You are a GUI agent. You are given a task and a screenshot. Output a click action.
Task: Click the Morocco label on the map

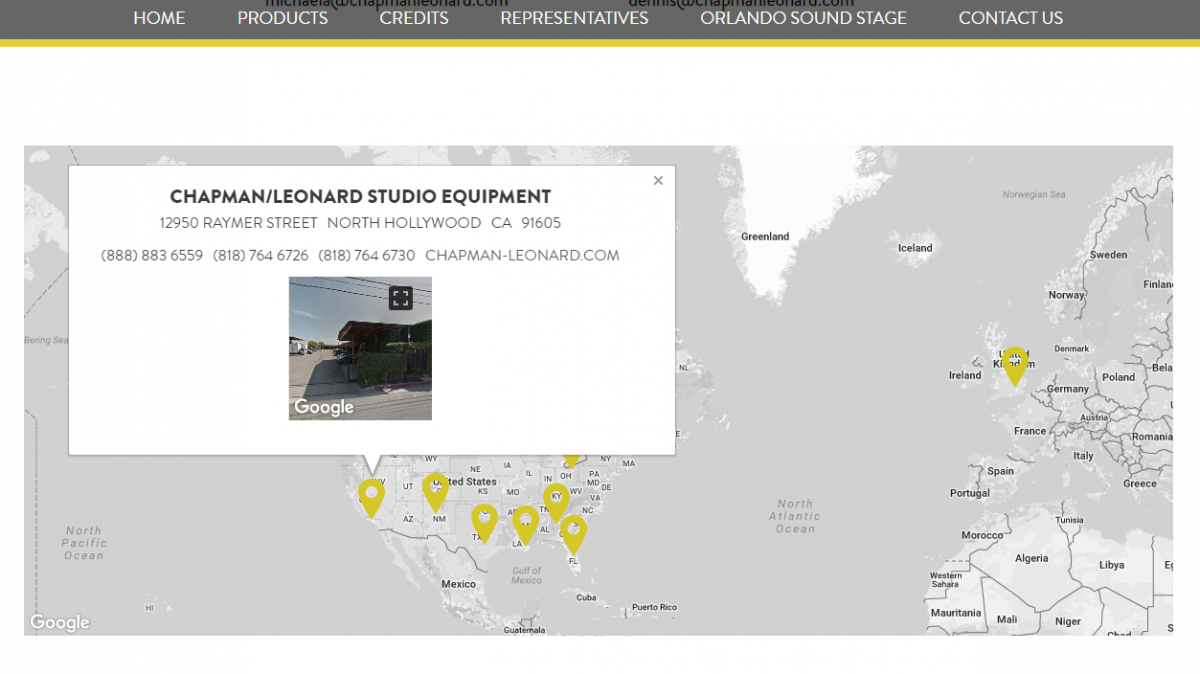982,535
